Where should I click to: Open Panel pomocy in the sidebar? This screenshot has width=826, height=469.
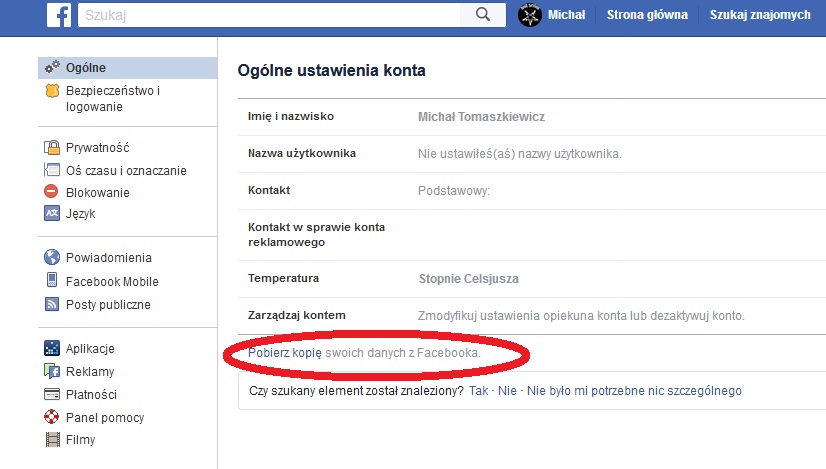[105, 418]
